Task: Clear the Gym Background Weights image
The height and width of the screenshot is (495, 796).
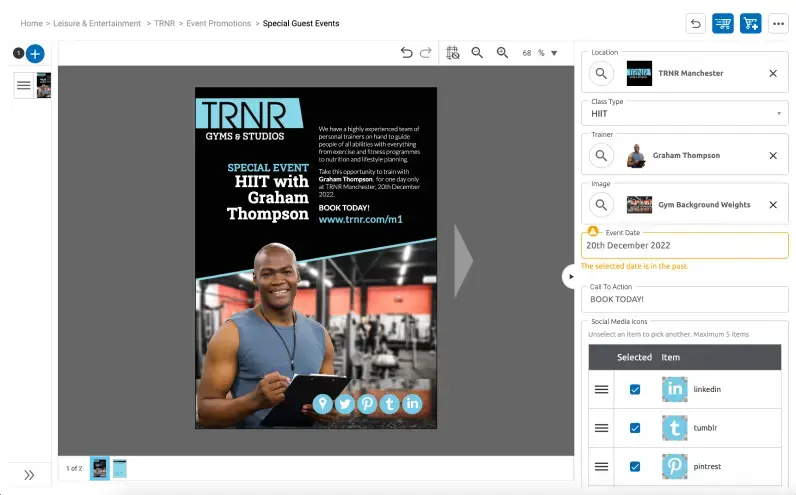Action: click(772, 205)
